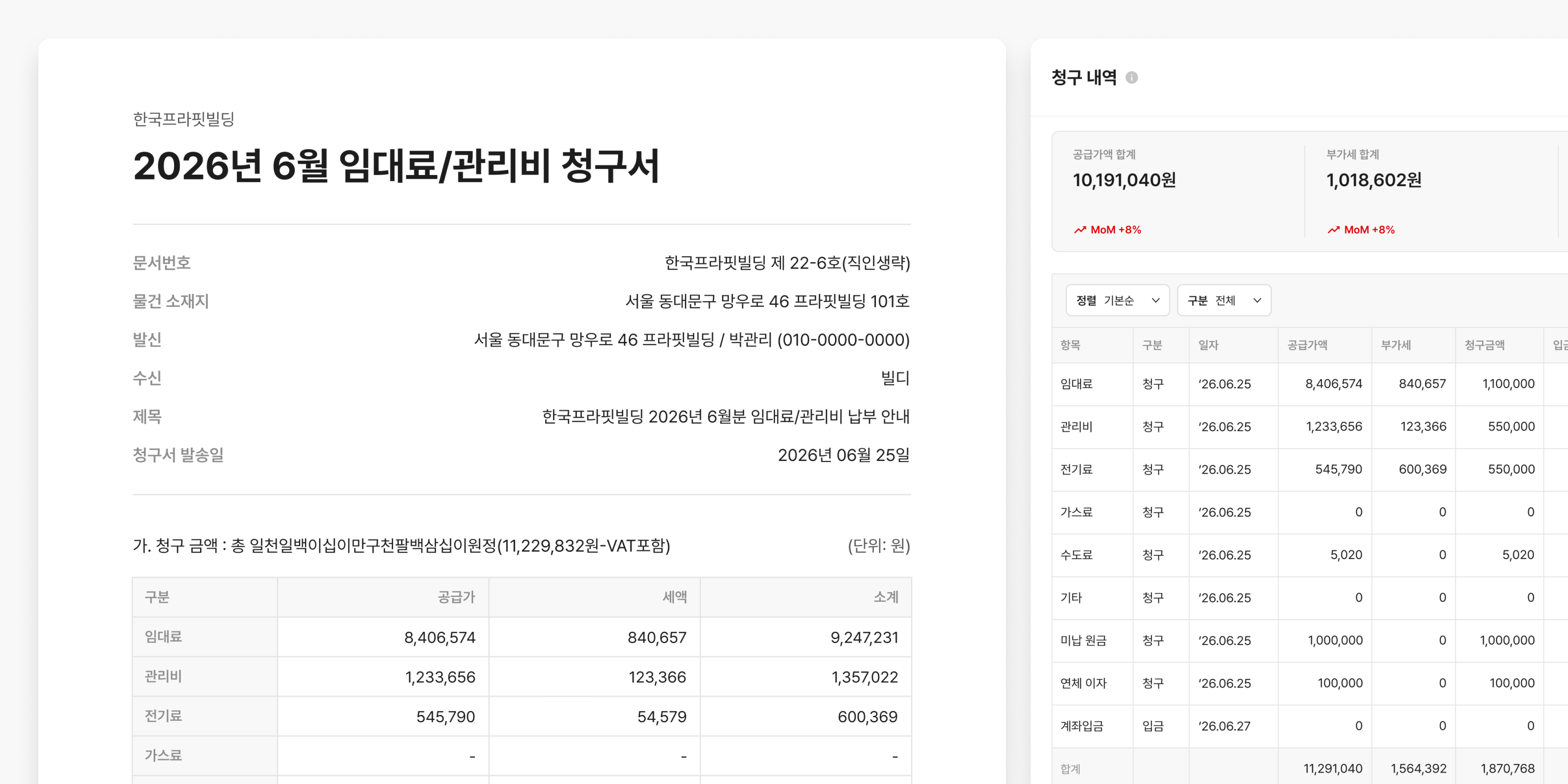Select the 기타 row in 청구 내역
This screenshot has width=1568, height=784.
click(x=1310, y=598)
